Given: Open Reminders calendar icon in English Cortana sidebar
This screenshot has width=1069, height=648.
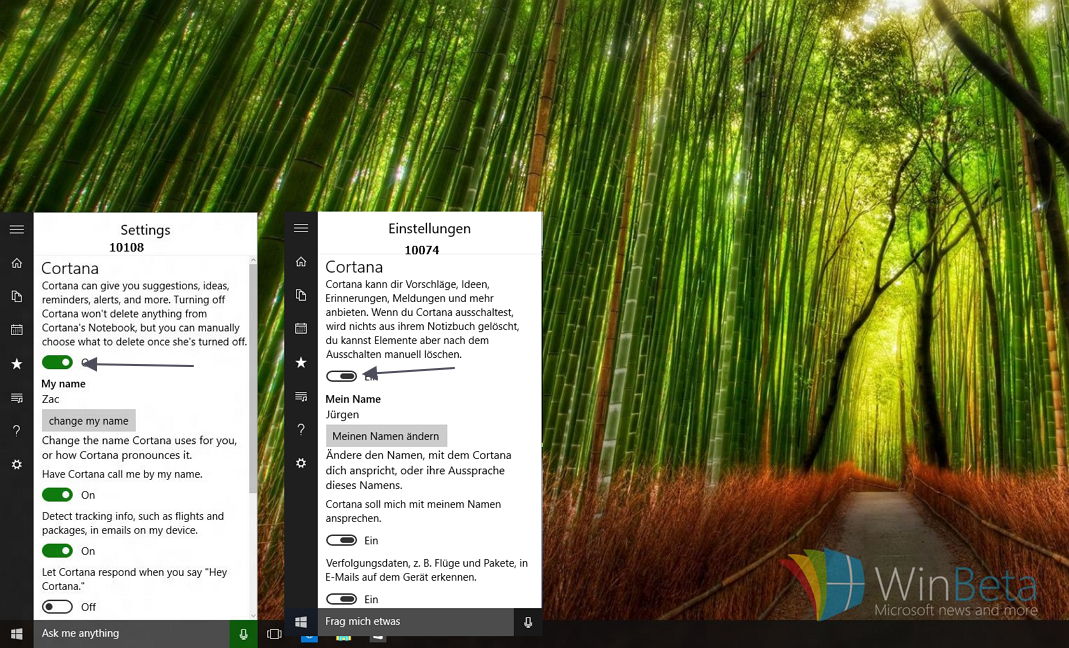Looking at the screenshot, I should (17, 329).
